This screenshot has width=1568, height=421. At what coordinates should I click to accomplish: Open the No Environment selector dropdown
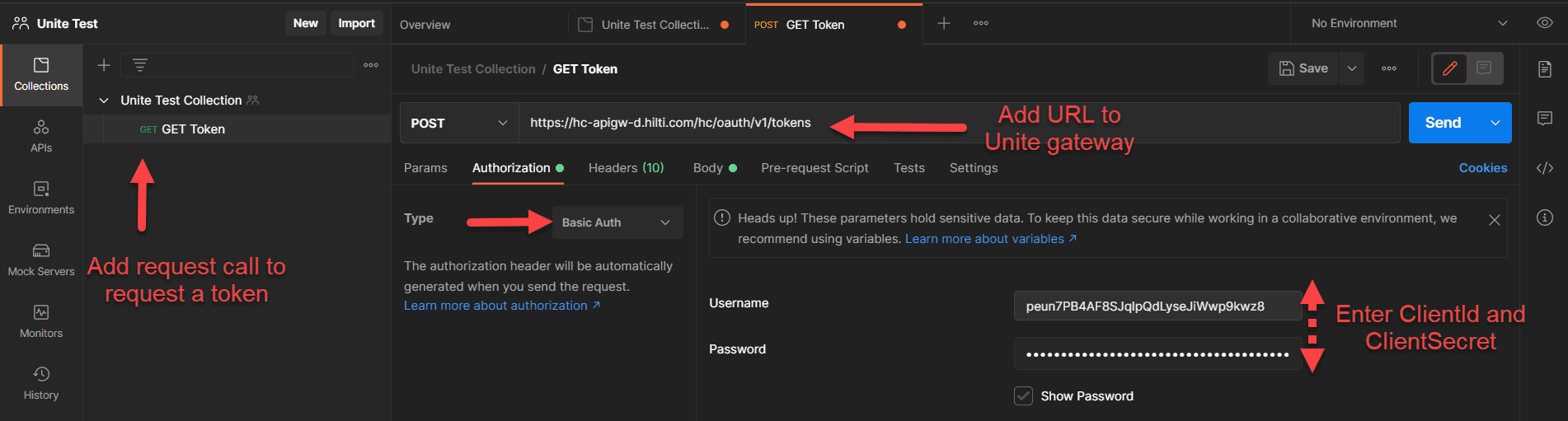1409,23
